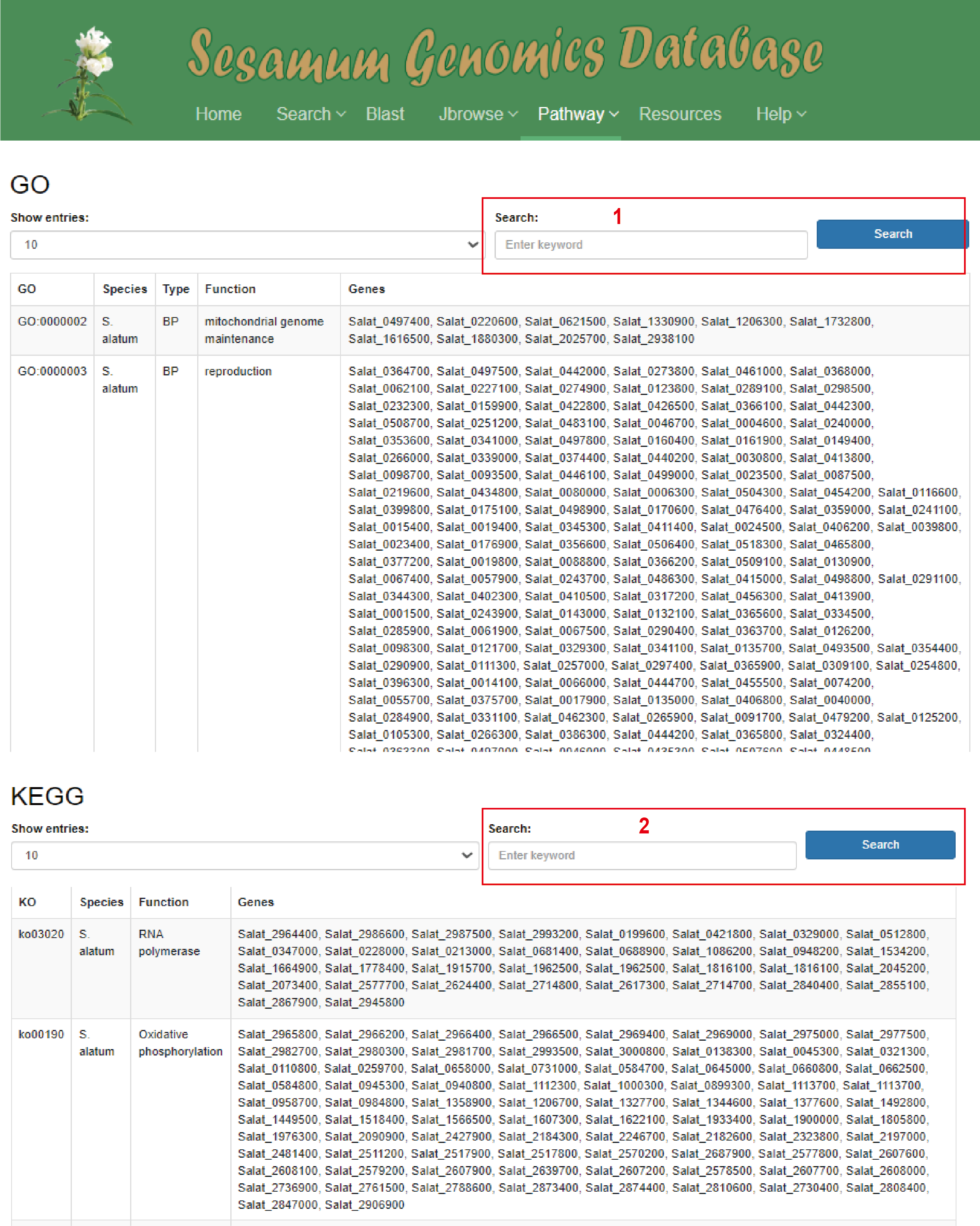
Task: Expand the Search navigation dropdown
Action: tap(311, 114)
